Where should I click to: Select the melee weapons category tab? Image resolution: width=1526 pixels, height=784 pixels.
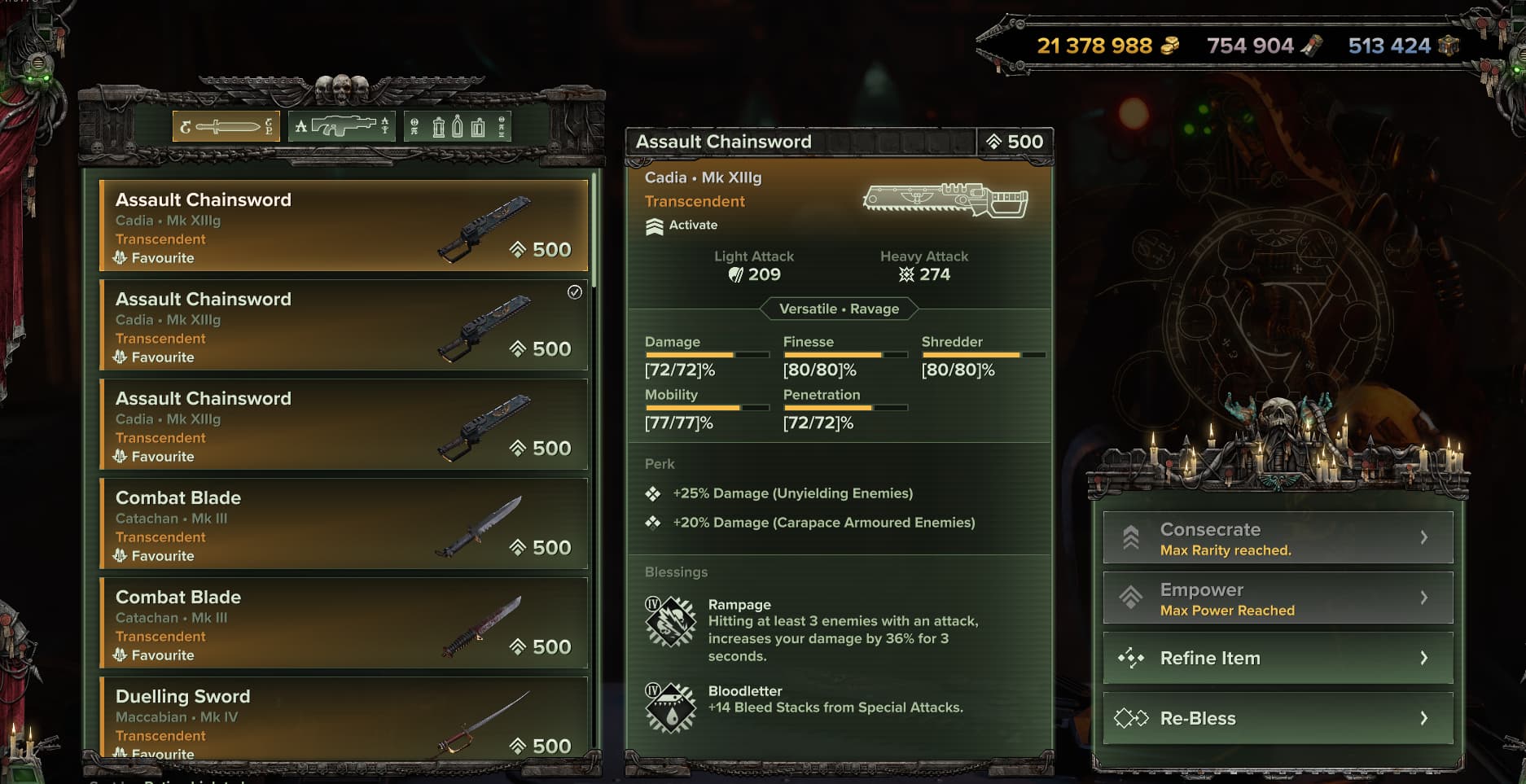[x=226, y=126]
